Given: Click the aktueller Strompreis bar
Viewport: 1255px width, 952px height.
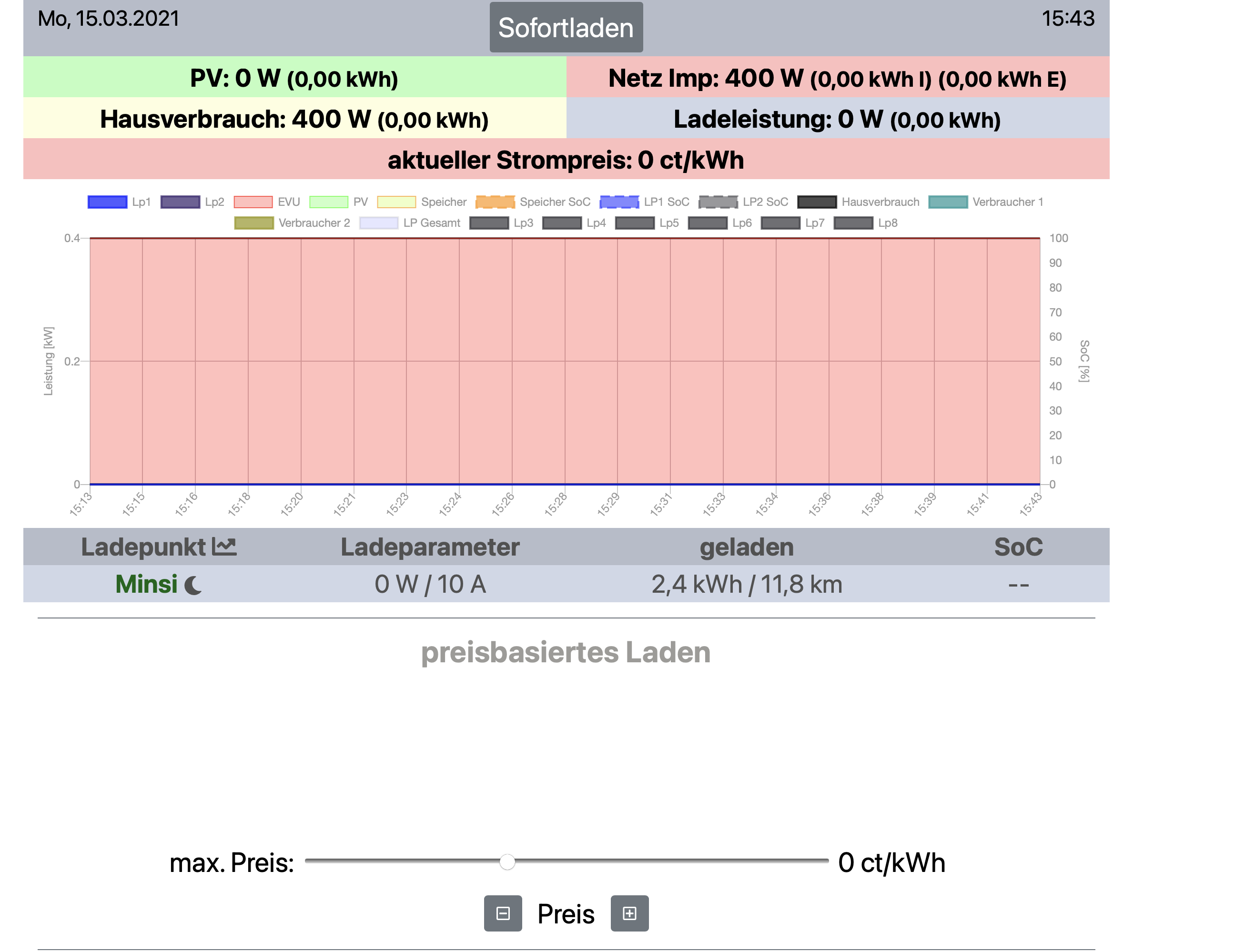Looking at the screenshot, I should (x=566, y=160).
